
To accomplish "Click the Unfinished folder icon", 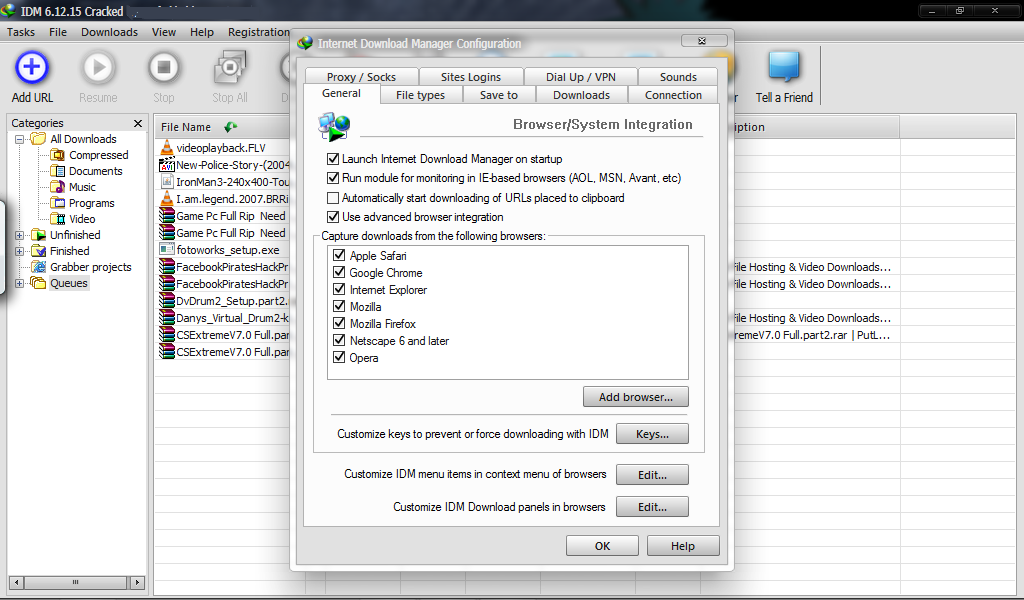I will point(39,235).
